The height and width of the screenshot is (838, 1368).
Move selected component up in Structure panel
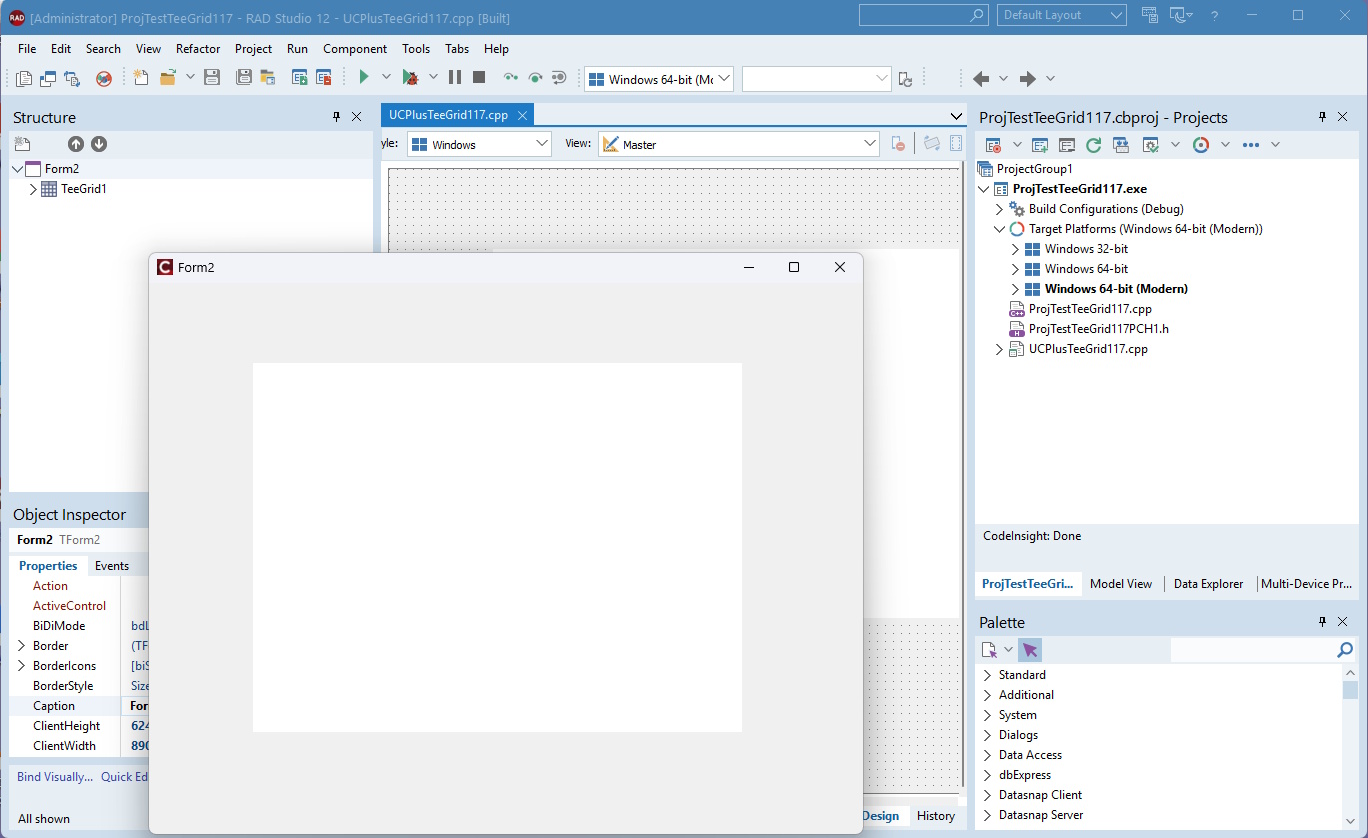pyautogui.click(x=76, y=144)
